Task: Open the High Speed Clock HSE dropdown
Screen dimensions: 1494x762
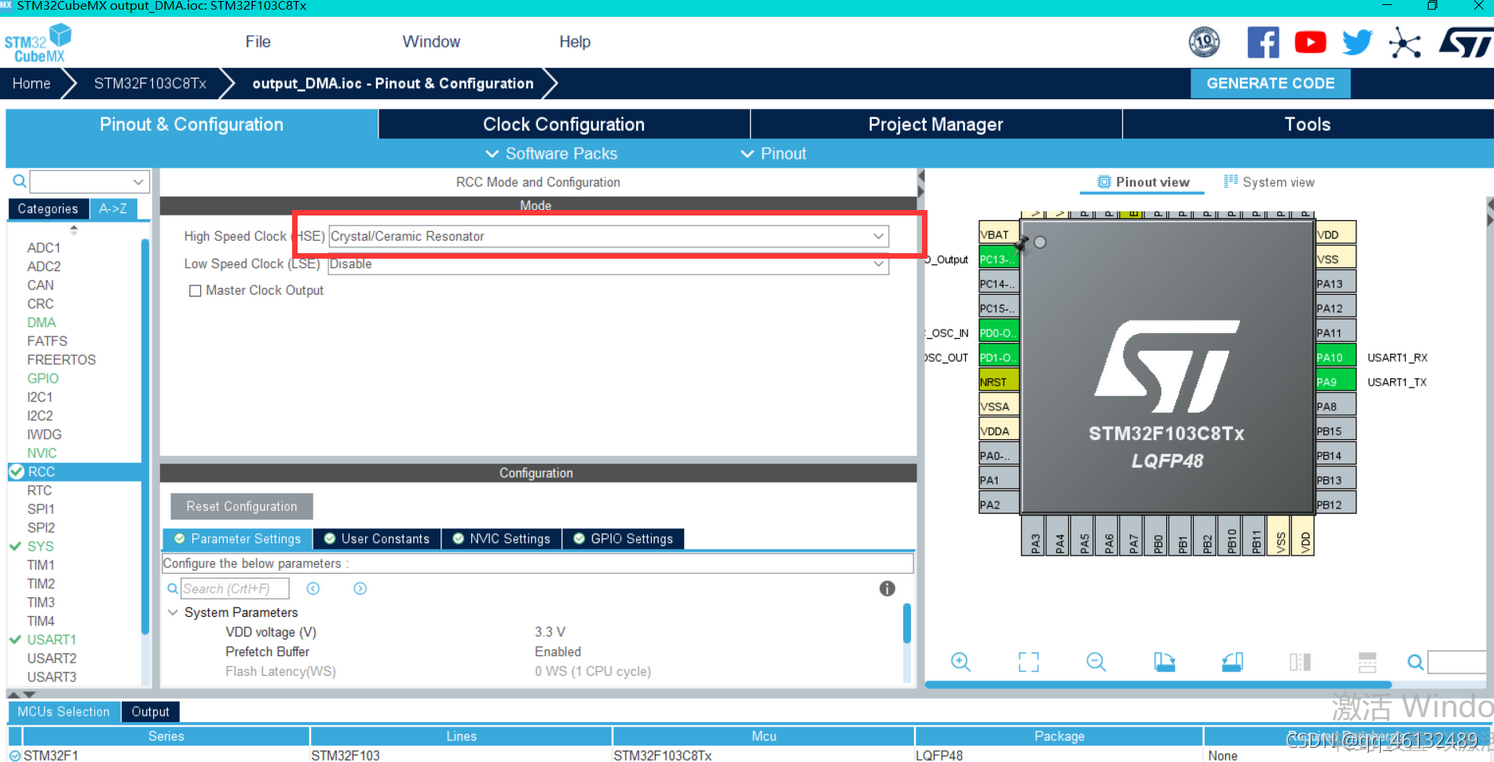Action: click(x=608, y=236)
